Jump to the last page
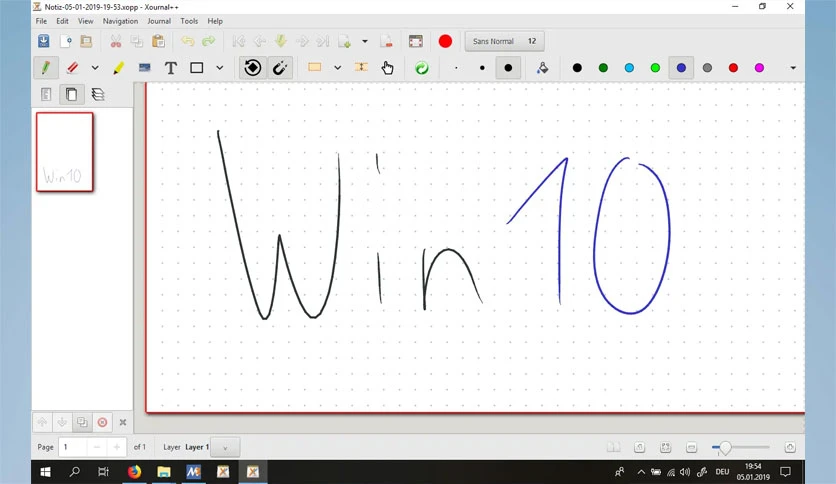Viewport: 836px width, 484px height. pos(323,41)
